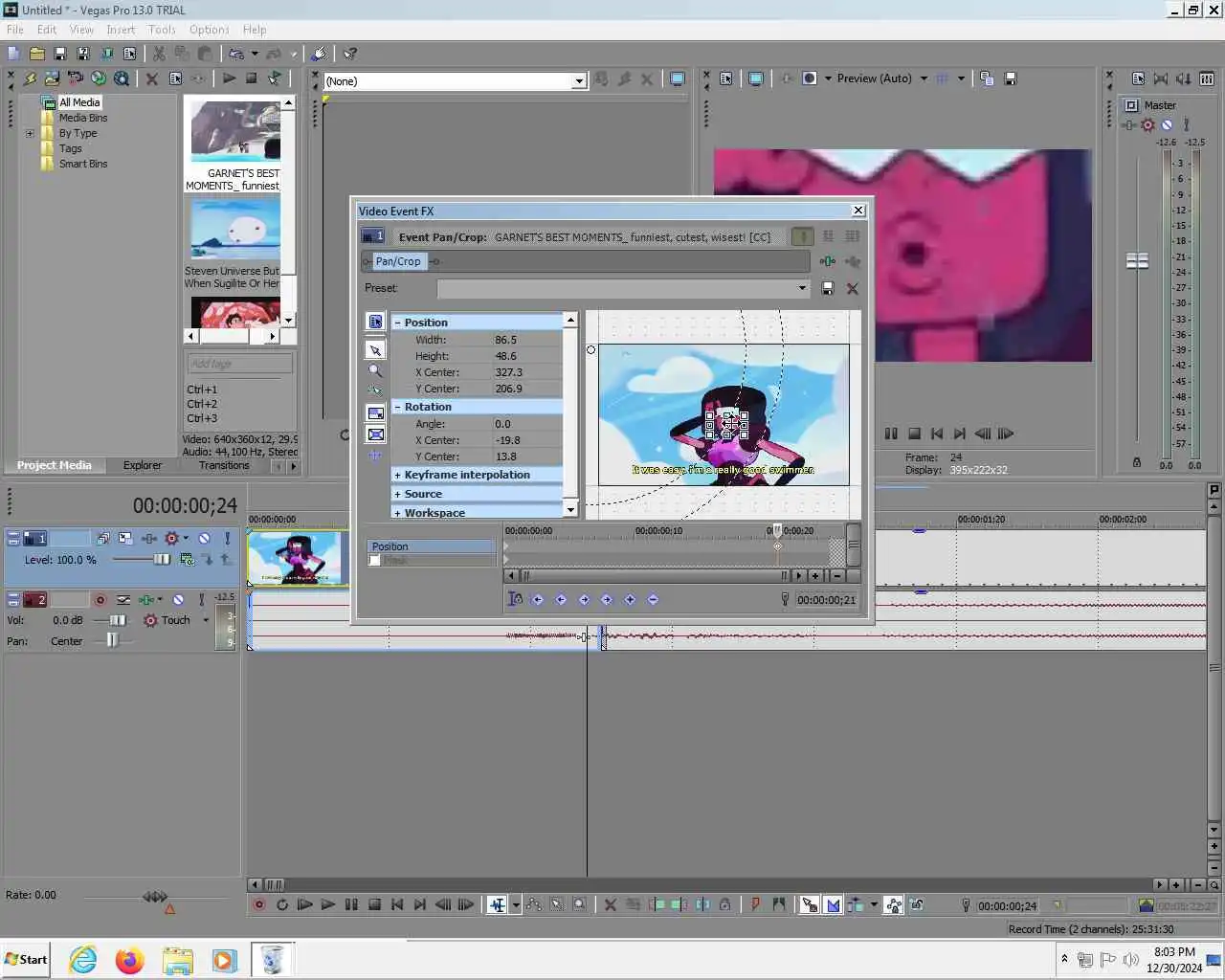The height and width of the screenshot is (980, 1225).
Task: Open the (None) dropdown in trimmer window
Action: [x=578, y=81]
